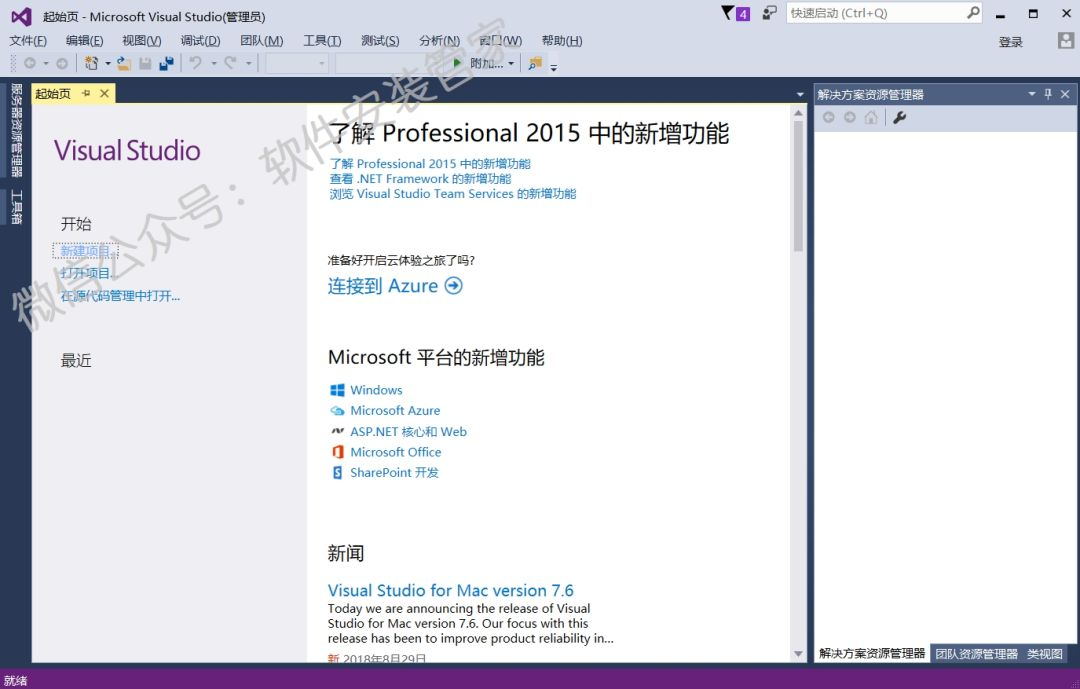Image resolution: width=1080 pixels, height=689 pixels.
Task: Open the Undo history dropdown arrow
Action: click(x=214, y=63)
